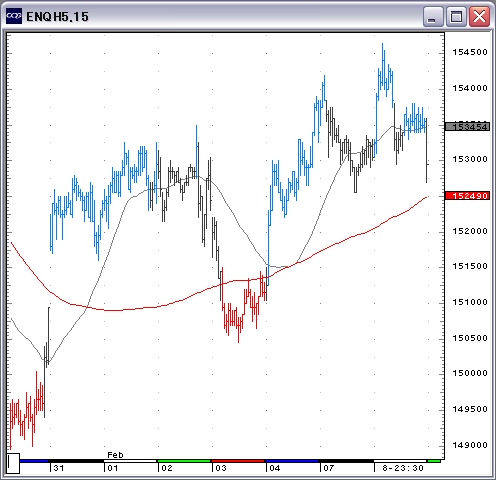Select the red 152490 moving average label
The image size is (496, 480).
(x=467, y=196)
